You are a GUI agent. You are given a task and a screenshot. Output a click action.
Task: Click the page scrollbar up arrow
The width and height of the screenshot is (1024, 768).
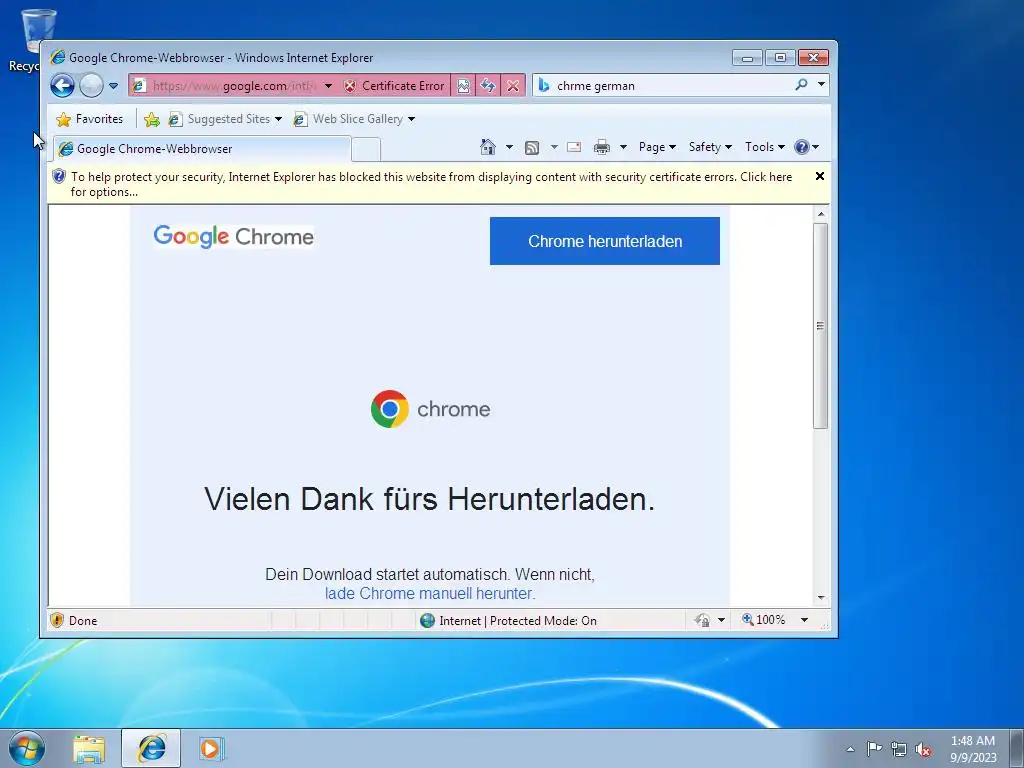(821, 214)
